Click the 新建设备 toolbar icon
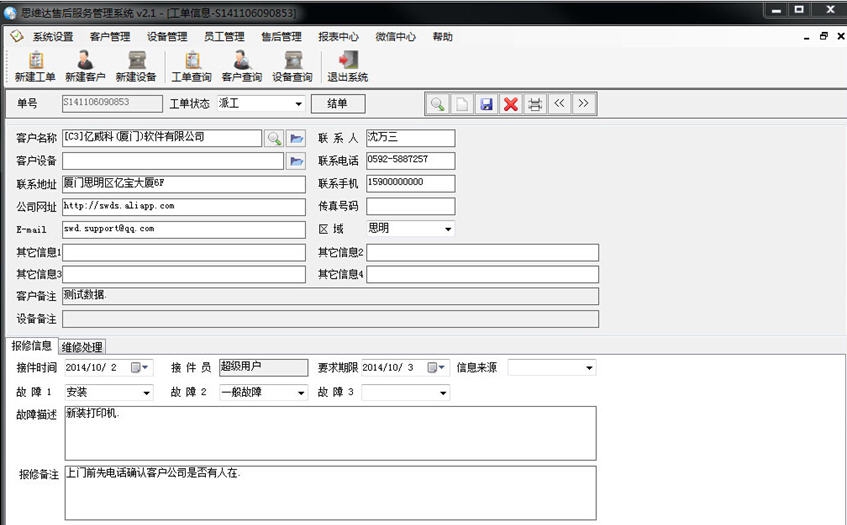This screenshot has width=847, height=525. pyautogui.click(x=137, y=60)
